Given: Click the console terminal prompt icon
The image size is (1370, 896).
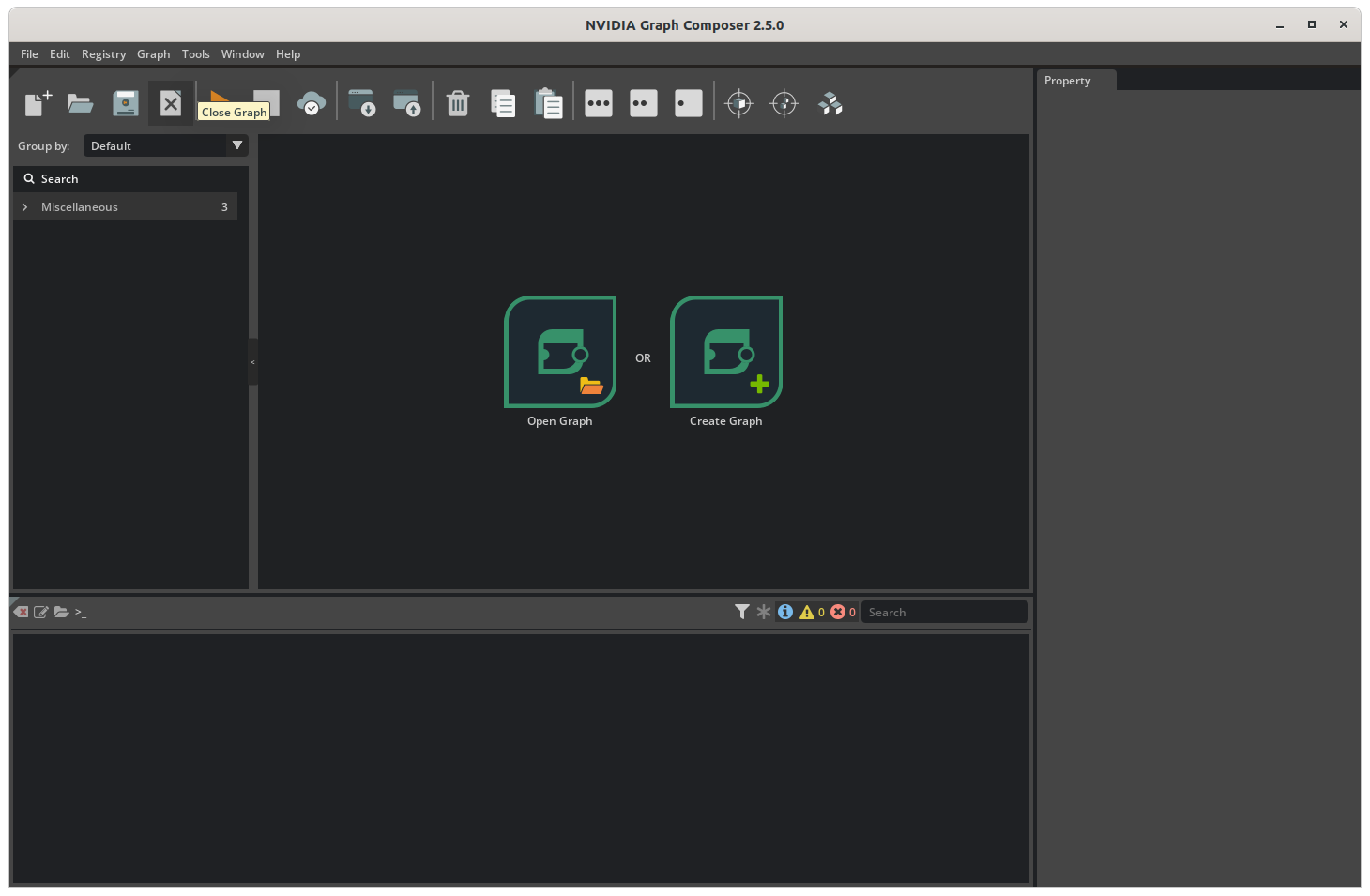Looking at the screenshot, I should (81, 612).
